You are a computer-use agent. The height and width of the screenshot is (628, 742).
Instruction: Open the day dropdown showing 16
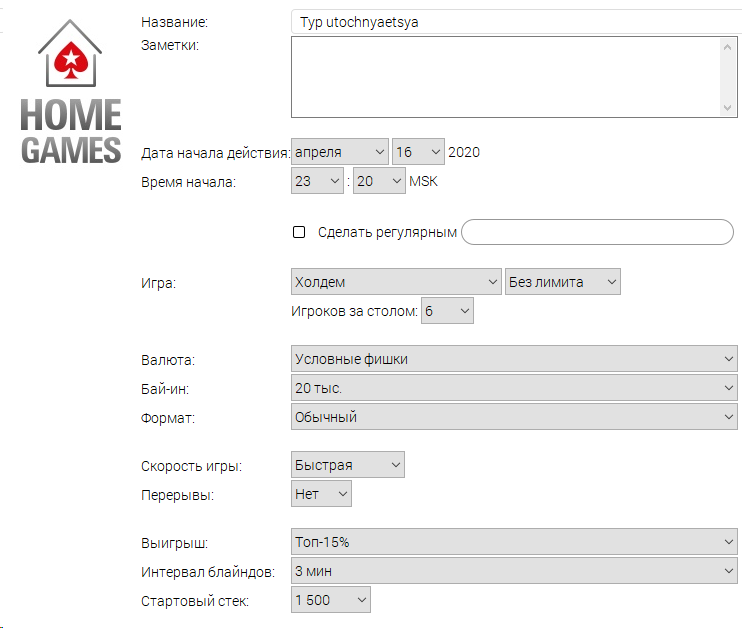pos(418,152)
